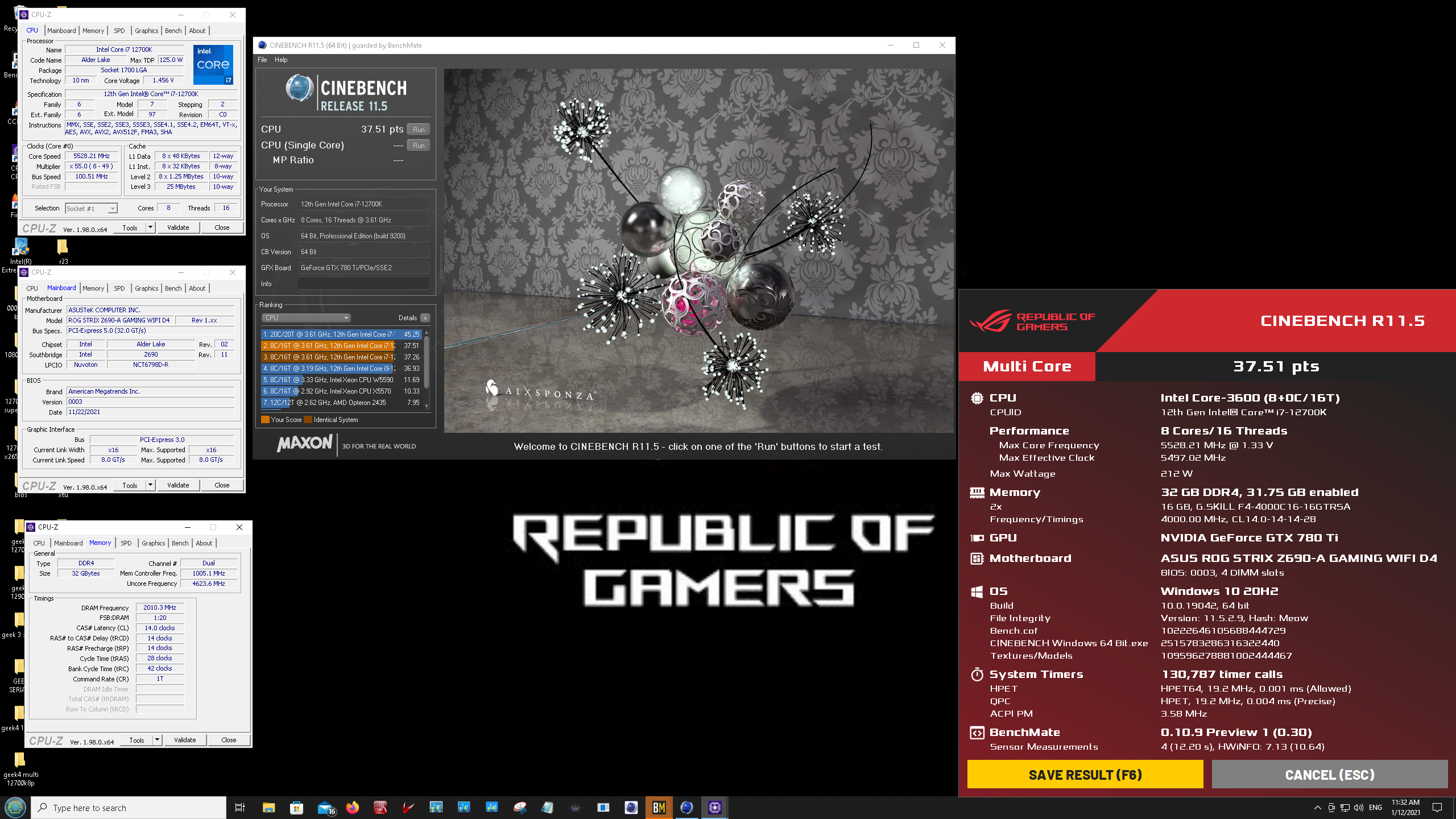Select the r23 folder on the desktop
Viewport: 1456px width, 819px height.
pos(63,251)
